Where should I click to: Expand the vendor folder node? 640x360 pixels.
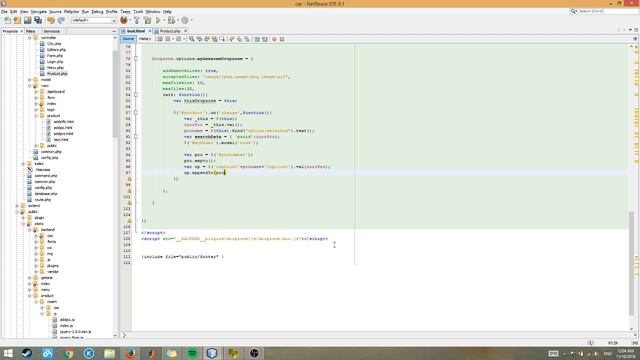coord(36,271)
